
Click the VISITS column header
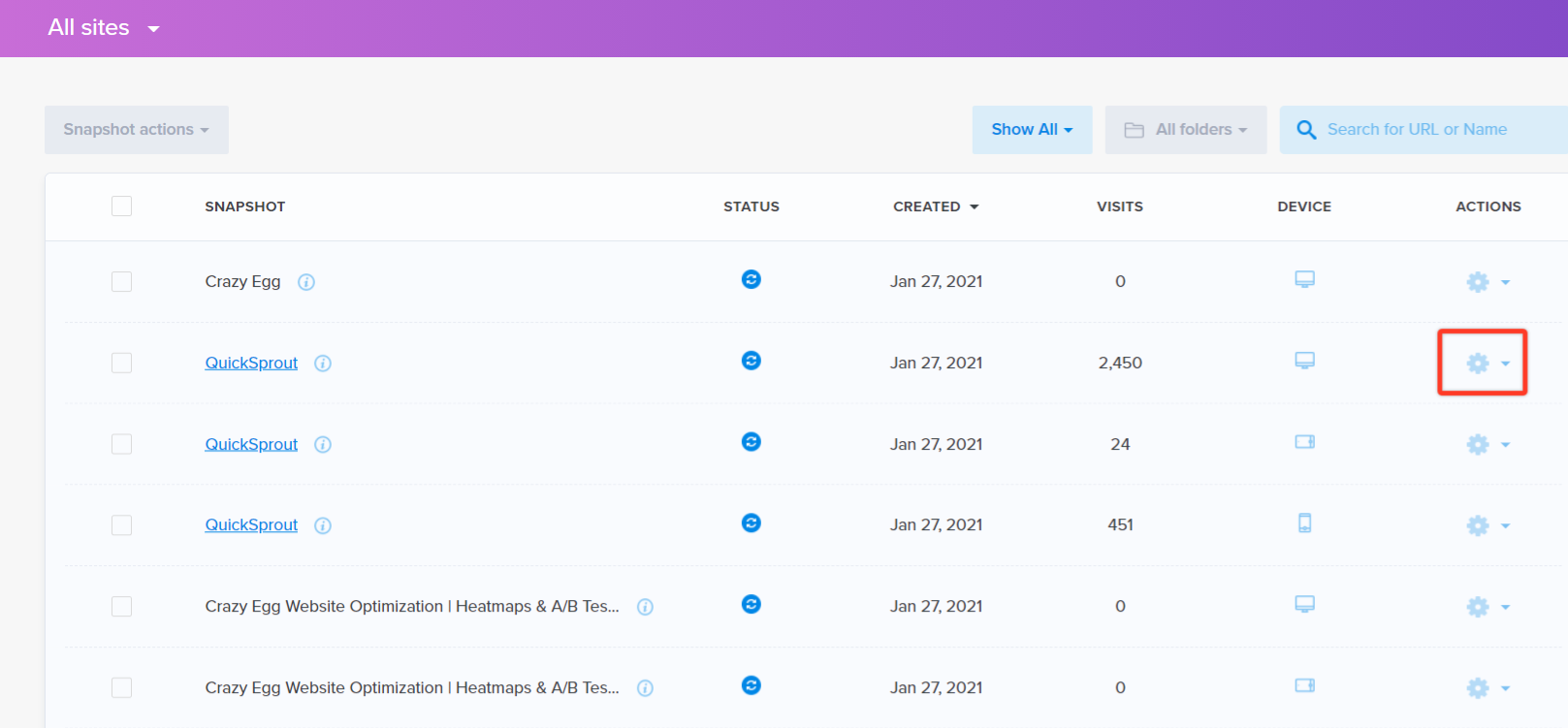(1120, 206)
